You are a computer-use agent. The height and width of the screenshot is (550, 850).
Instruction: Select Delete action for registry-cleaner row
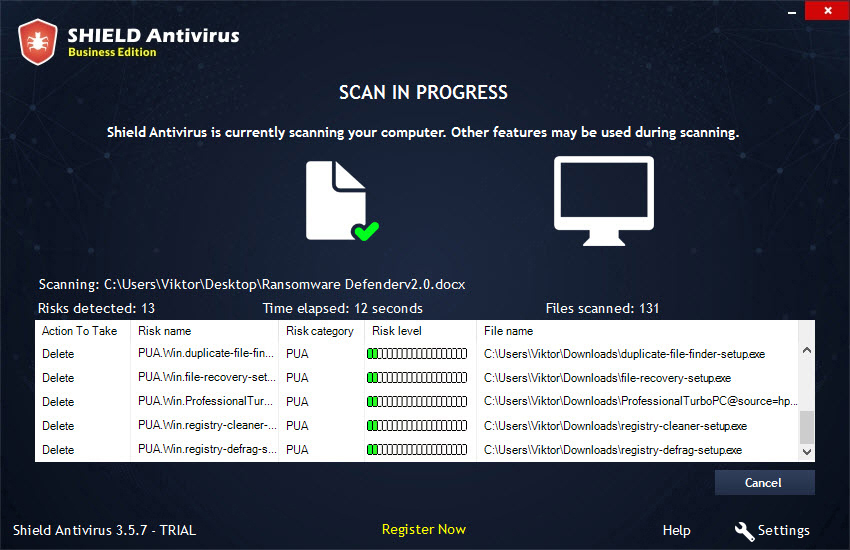point(58,425)
